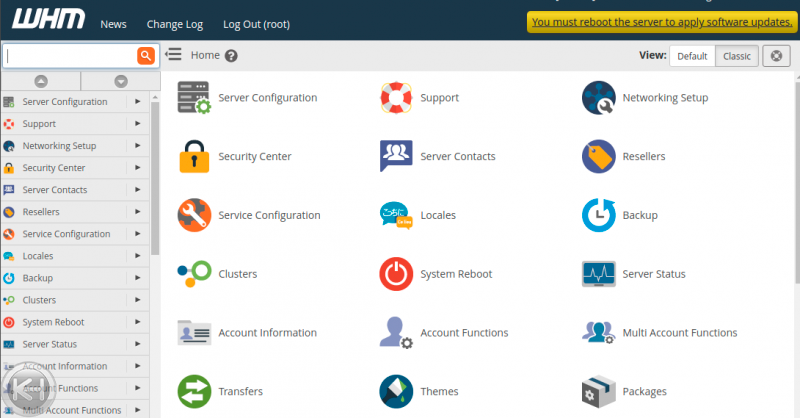
Task: Open the Networking Setup main icon
Action: pos(598,97)
